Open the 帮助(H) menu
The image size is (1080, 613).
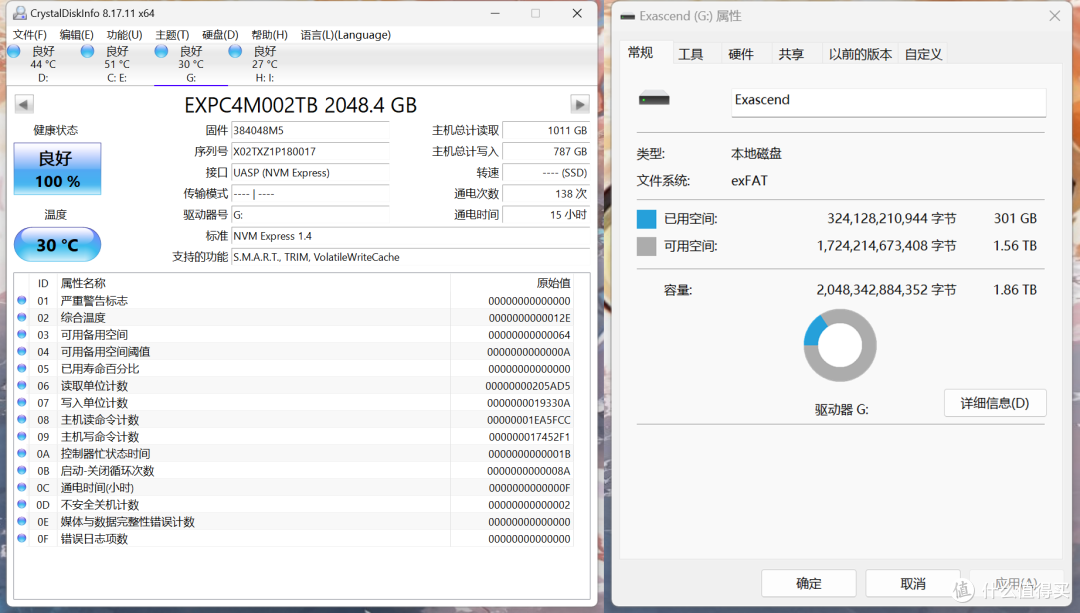tap(269, 34)
